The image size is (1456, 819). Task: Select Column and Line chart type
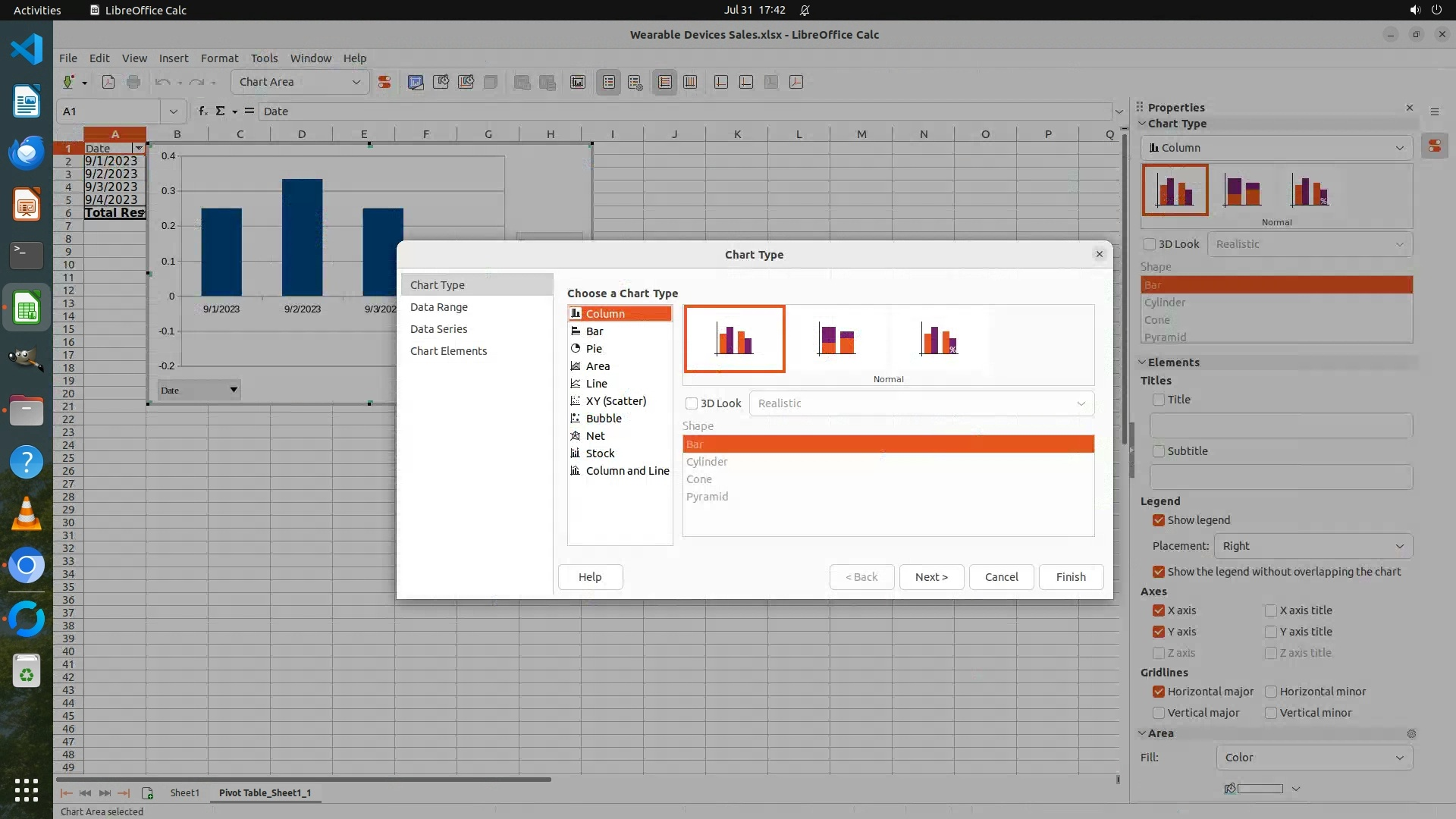click(x=626, y=471)
